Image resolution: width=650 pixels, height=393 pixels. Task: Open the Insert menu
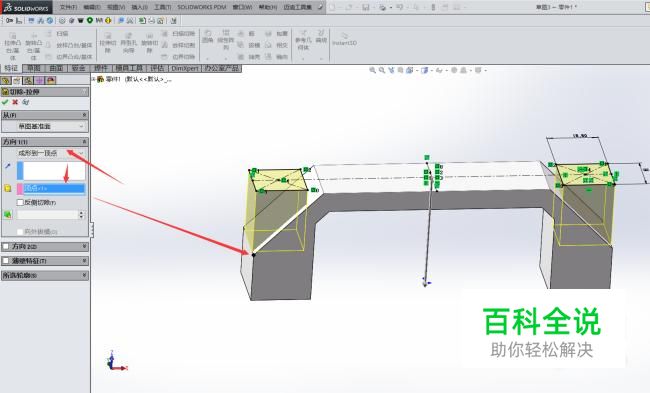(x=140, y=7)
